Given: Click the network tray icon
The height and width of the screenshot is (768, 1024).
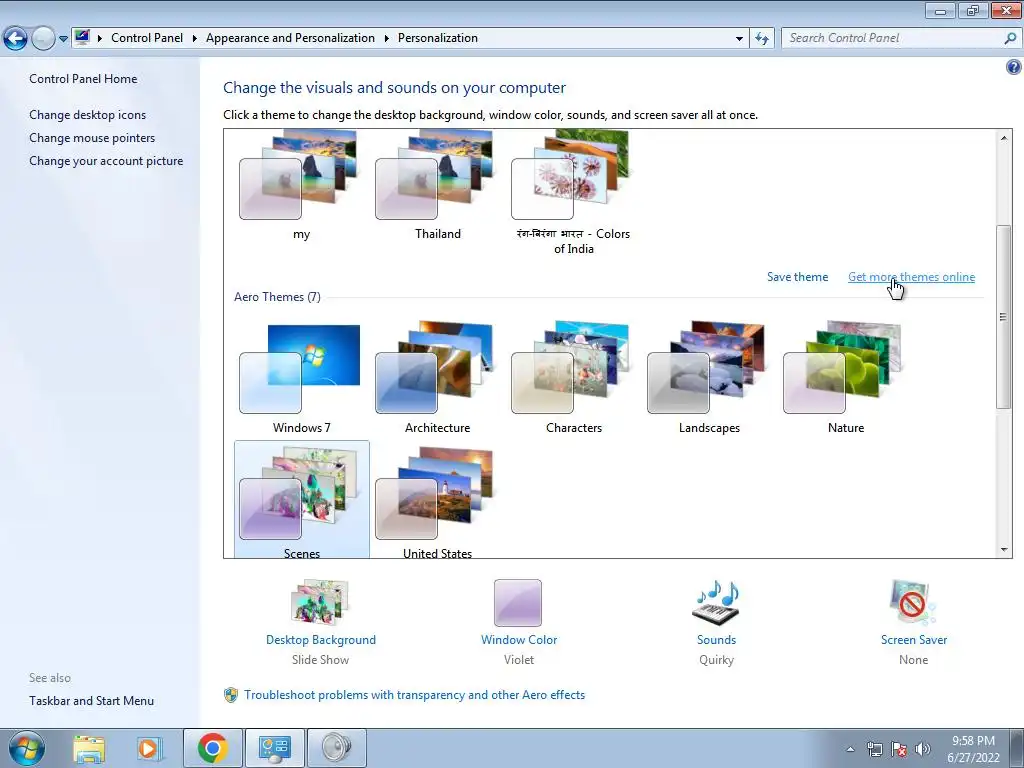Looking at the screenshot, I should point(874,750).
